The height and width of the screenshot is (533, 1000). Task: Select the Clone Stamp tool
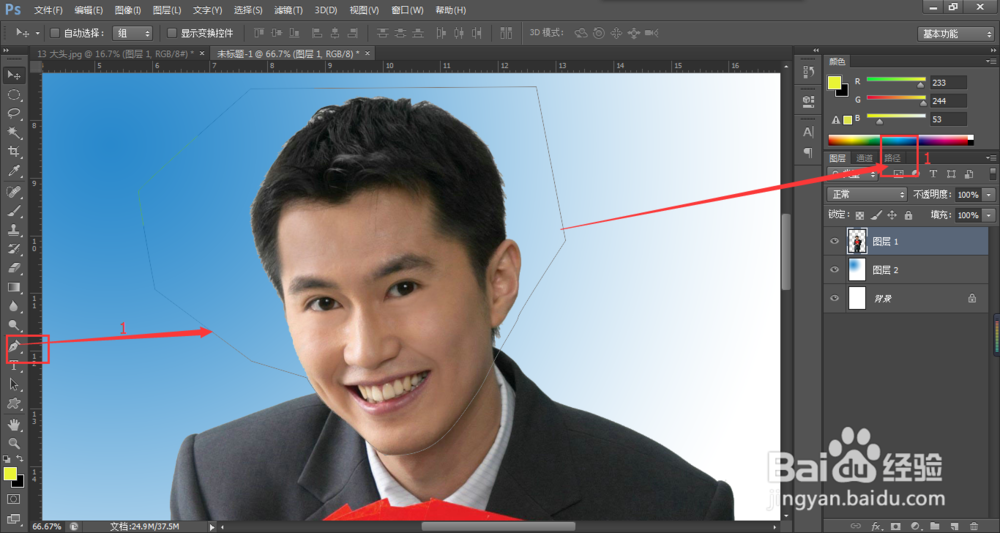point(14,230)
